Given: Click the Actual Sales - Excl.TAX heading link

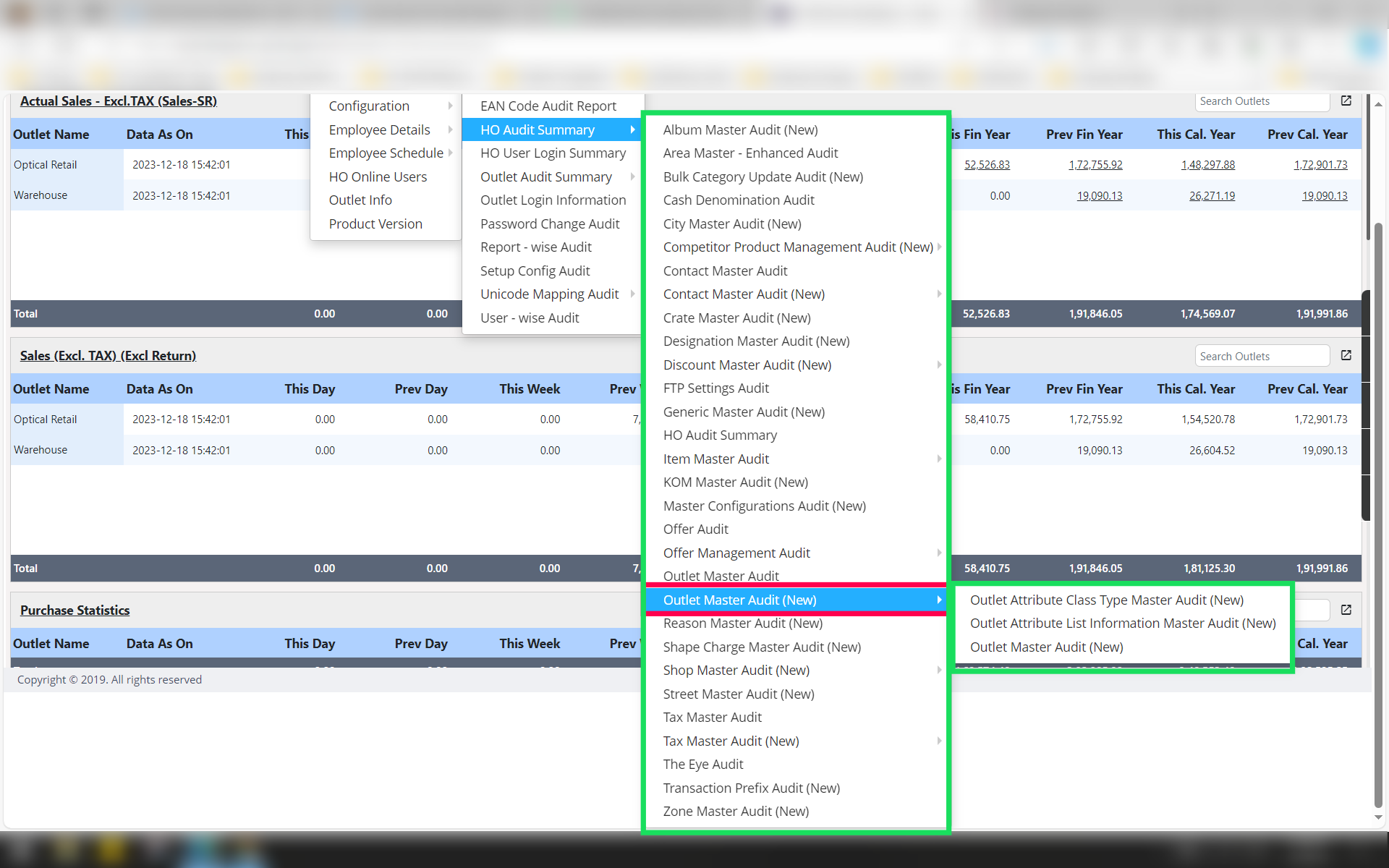Looking at the screenshot, I should (119, 101).
